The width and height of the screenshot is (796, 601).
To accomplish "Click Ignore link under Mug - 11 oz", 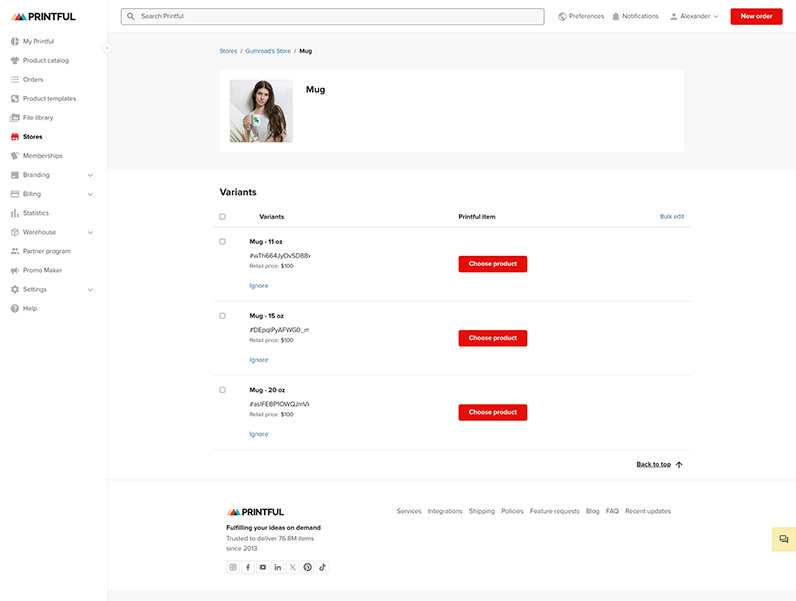I will pos(258,286).
